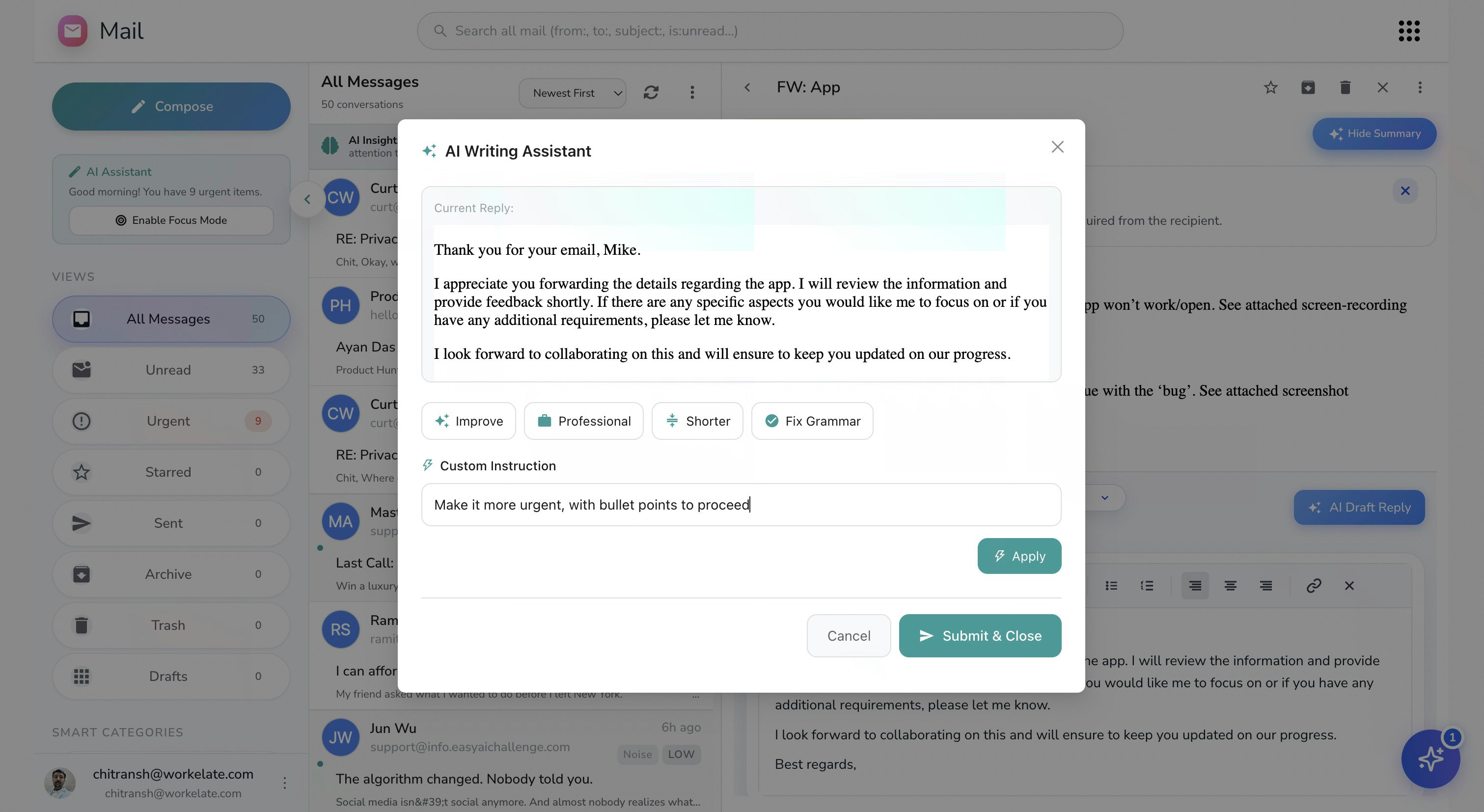Screen dimensions: 1484x812
Task: Open the apps grid menu icon
Action: point(1408,31)
